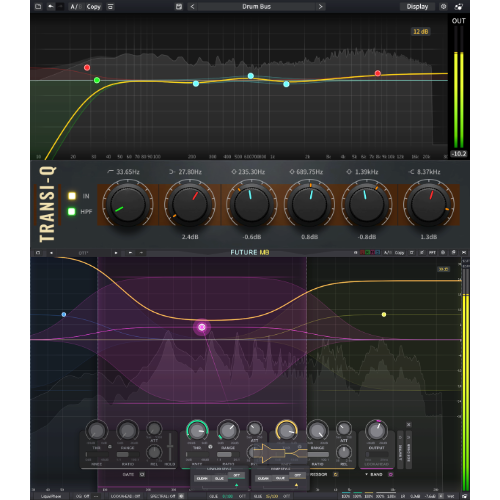The height and width of the screenshot is (500, 500).
Task: Save preset with the disk icon
Action: pyautogui.click(x=179, y=7)
